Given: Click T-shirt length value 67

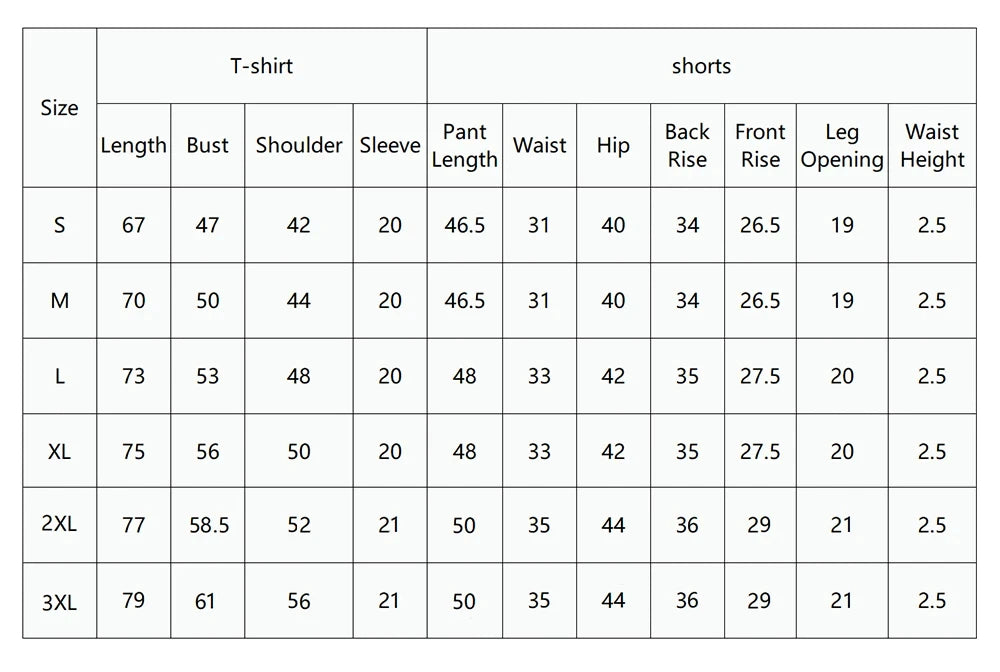Looking at the screenshot, I should coord(133,225).
